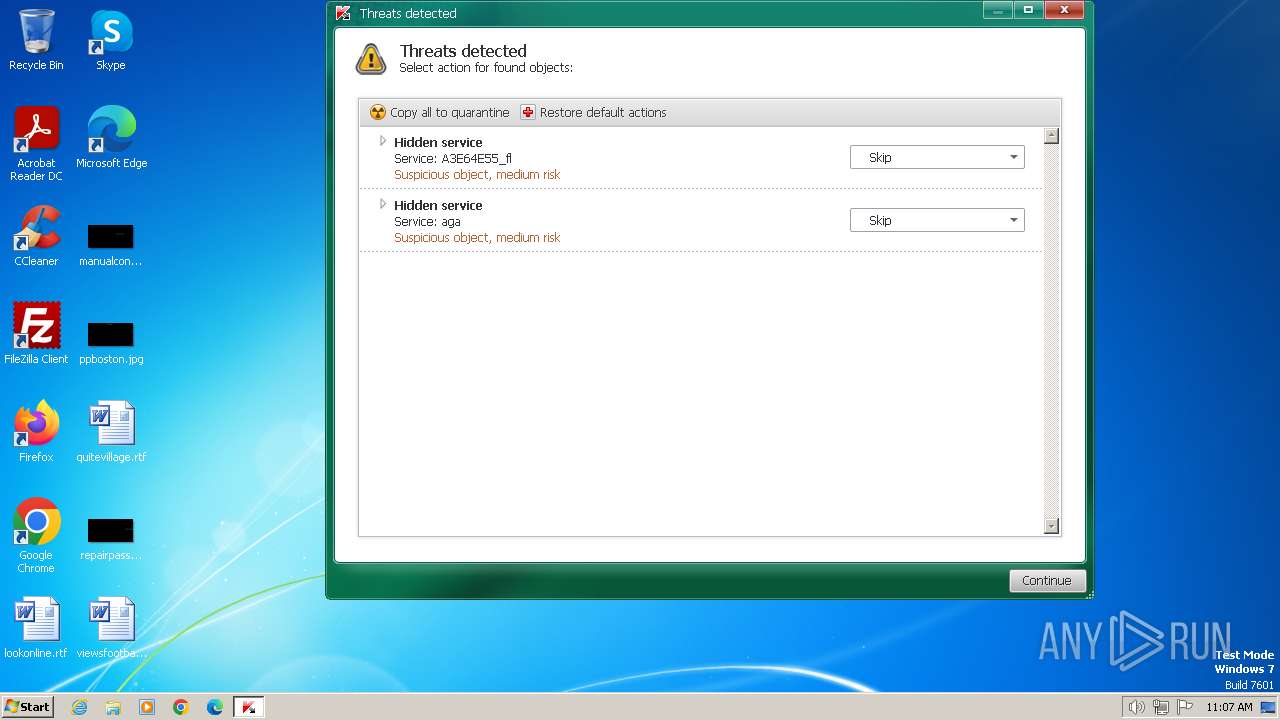Open Skype desktop shortcut

[111, 40]
